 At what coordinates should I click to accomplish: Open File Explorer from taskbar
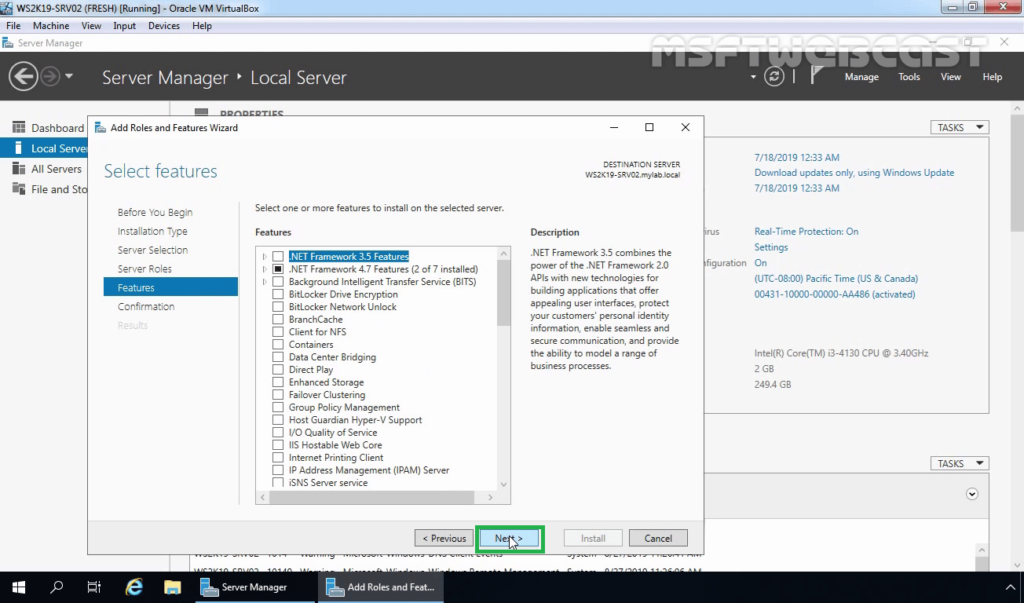(172, 587)
